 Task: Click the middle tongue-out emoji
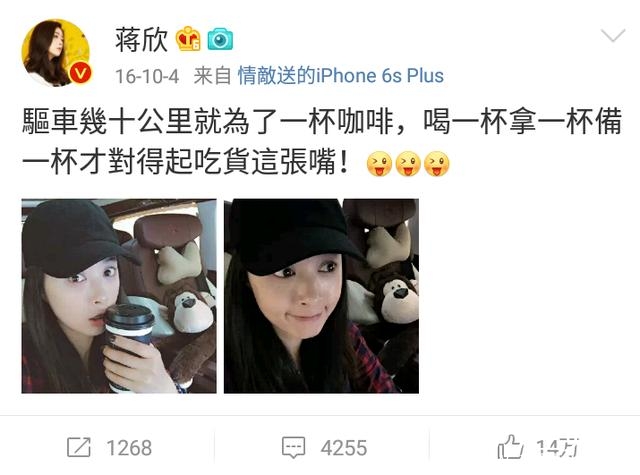[x=408, y=164]
